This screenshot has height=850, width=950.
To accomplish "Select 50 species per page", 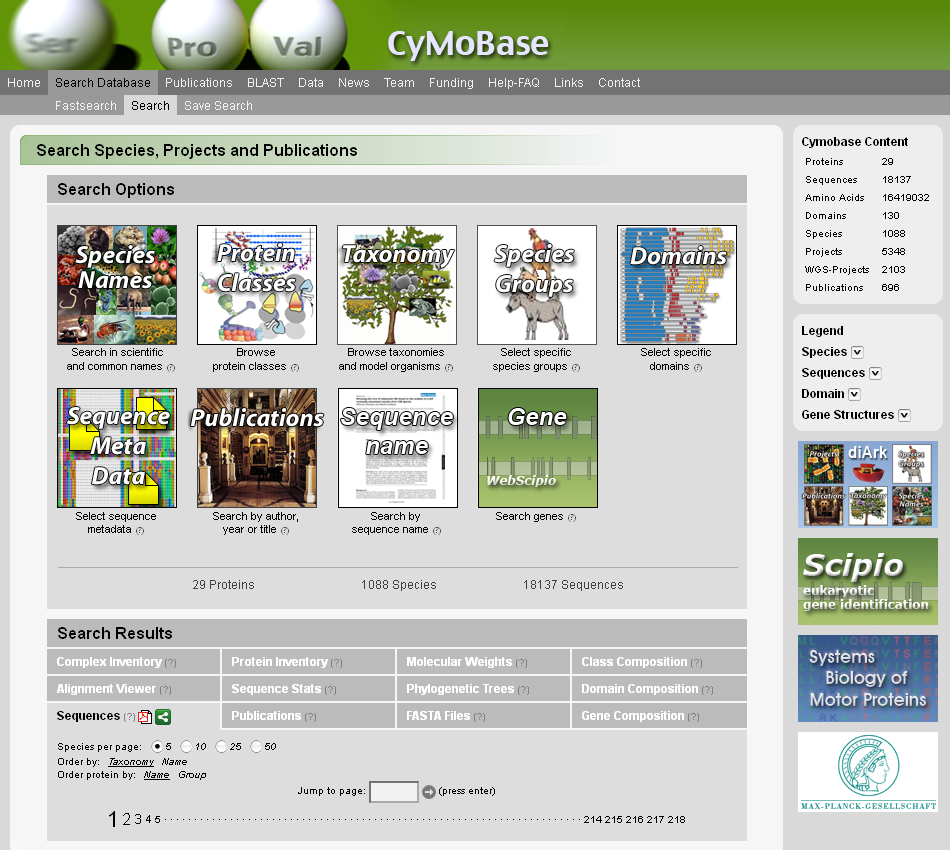I will [x=256, y=746].
